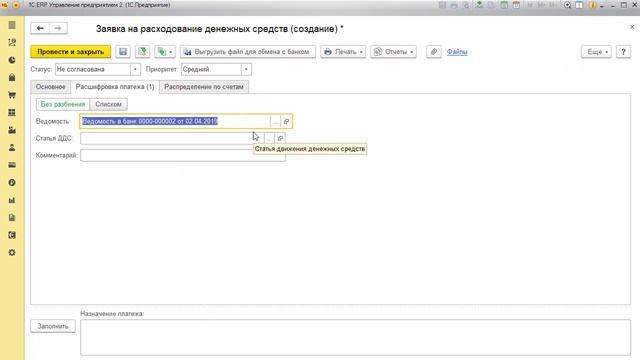
Task: Open the Файлы link
Action: tap(457, 52)
